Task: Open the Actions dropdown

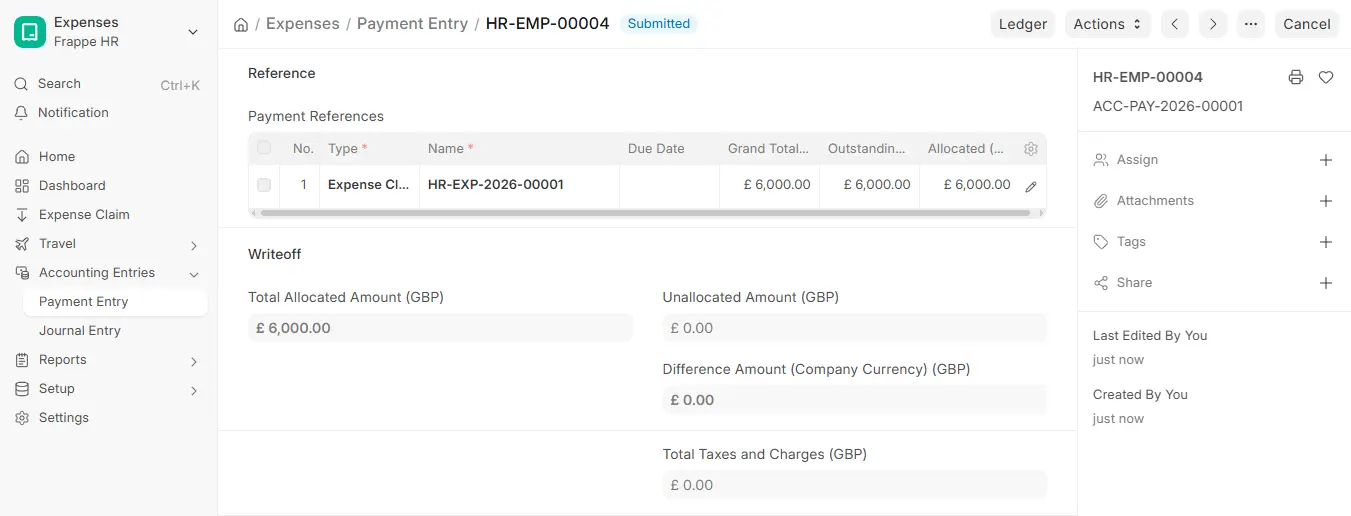Action: point(1108,24)
